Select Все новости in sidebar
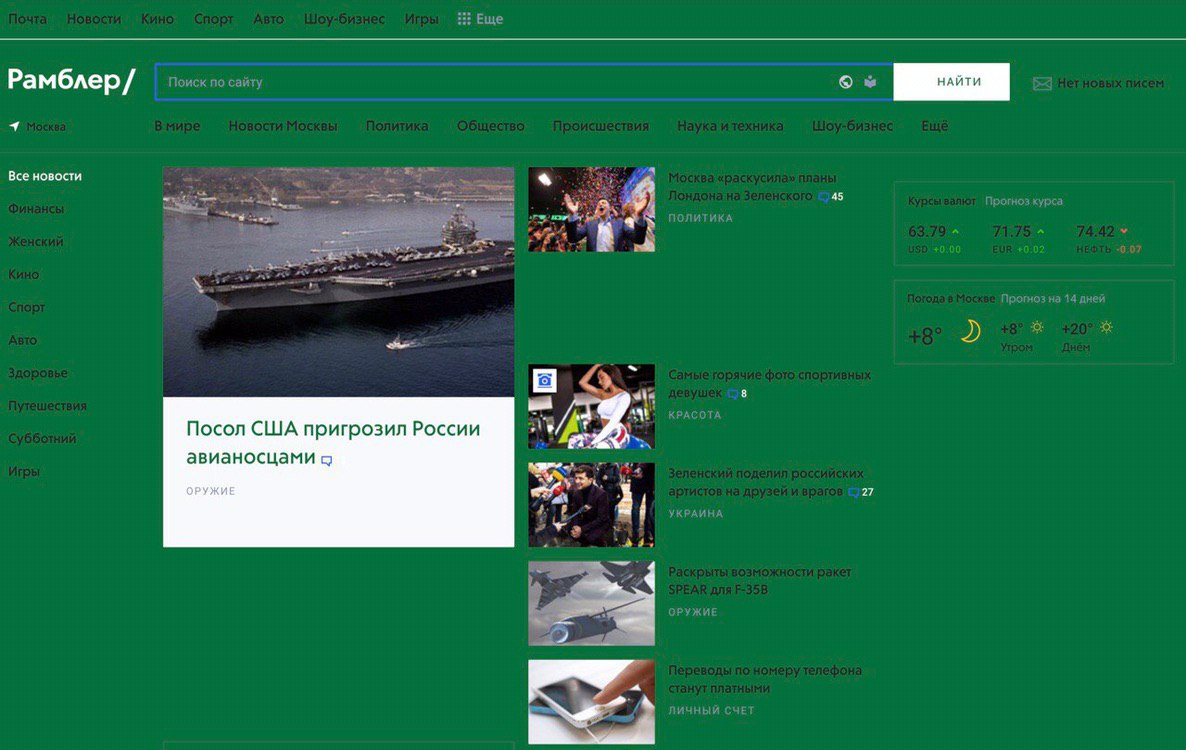The image size is (1186, 750). click(45, 176)
